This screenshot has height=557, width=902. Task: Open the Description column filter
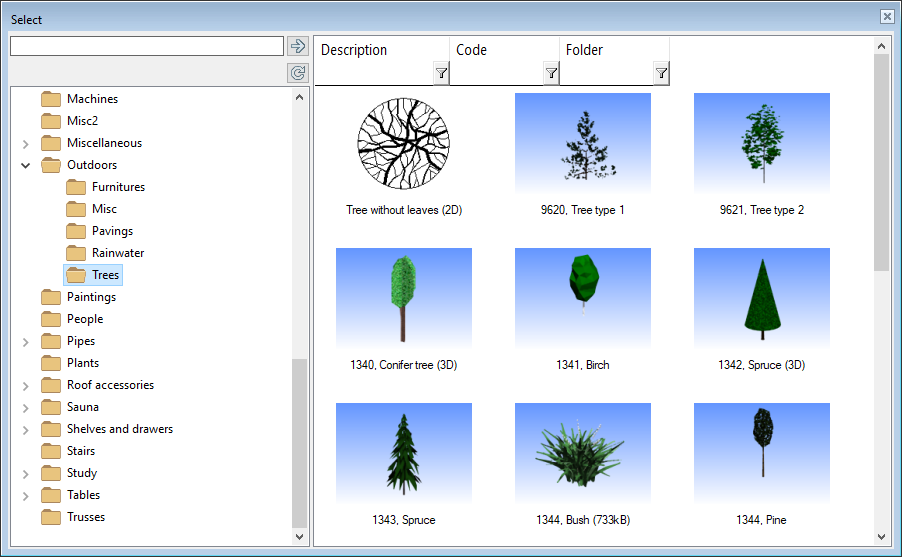441,73
